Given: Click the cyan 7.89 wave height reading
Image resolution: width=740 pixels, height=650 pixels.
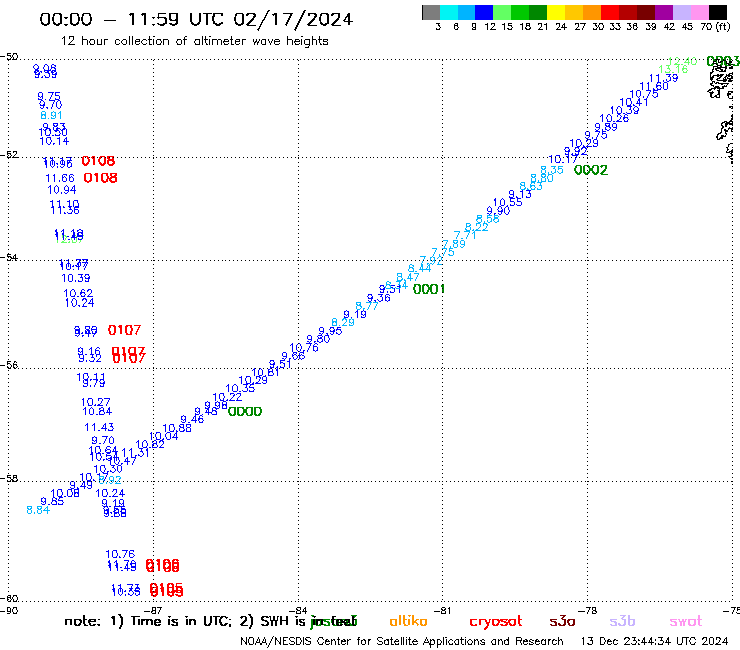Looking at the screenshot, I should coord(454,244).
